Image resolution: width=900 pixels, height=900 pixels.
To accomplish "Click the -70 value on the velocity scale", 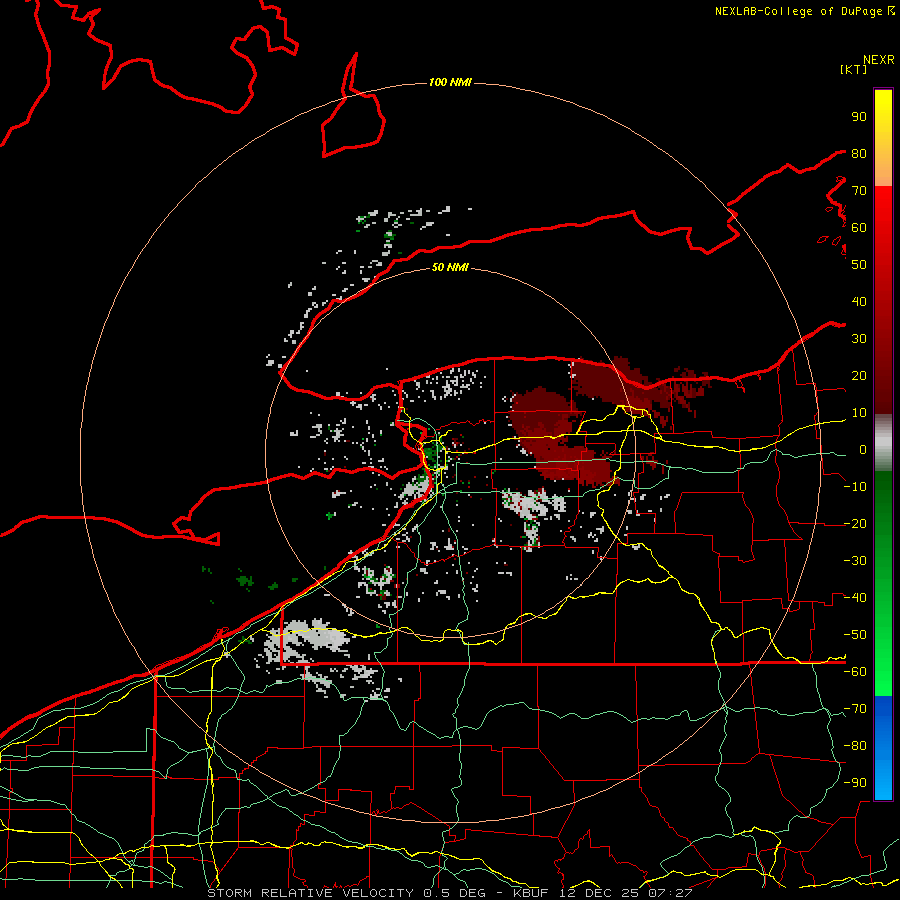I will [855, 709].
